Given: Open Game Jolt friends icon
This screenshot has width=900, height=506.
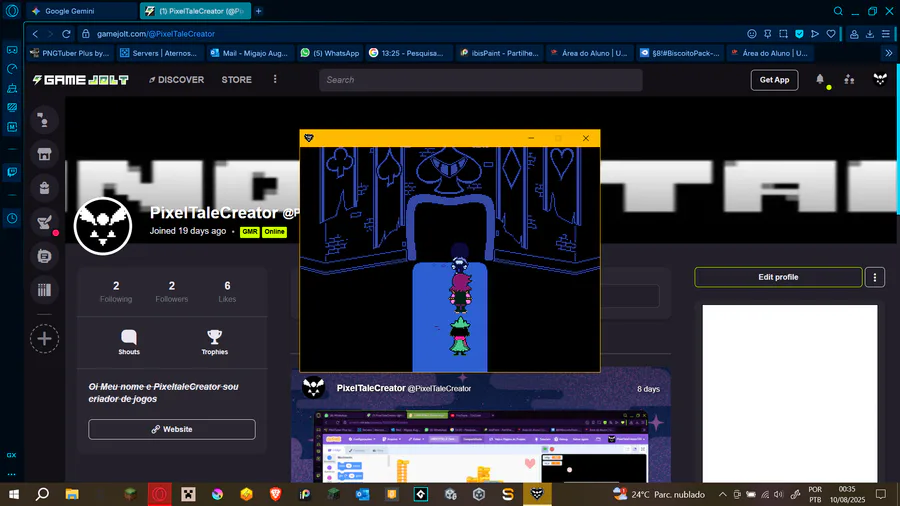Looking at the screenshot, I should [849, 80].
